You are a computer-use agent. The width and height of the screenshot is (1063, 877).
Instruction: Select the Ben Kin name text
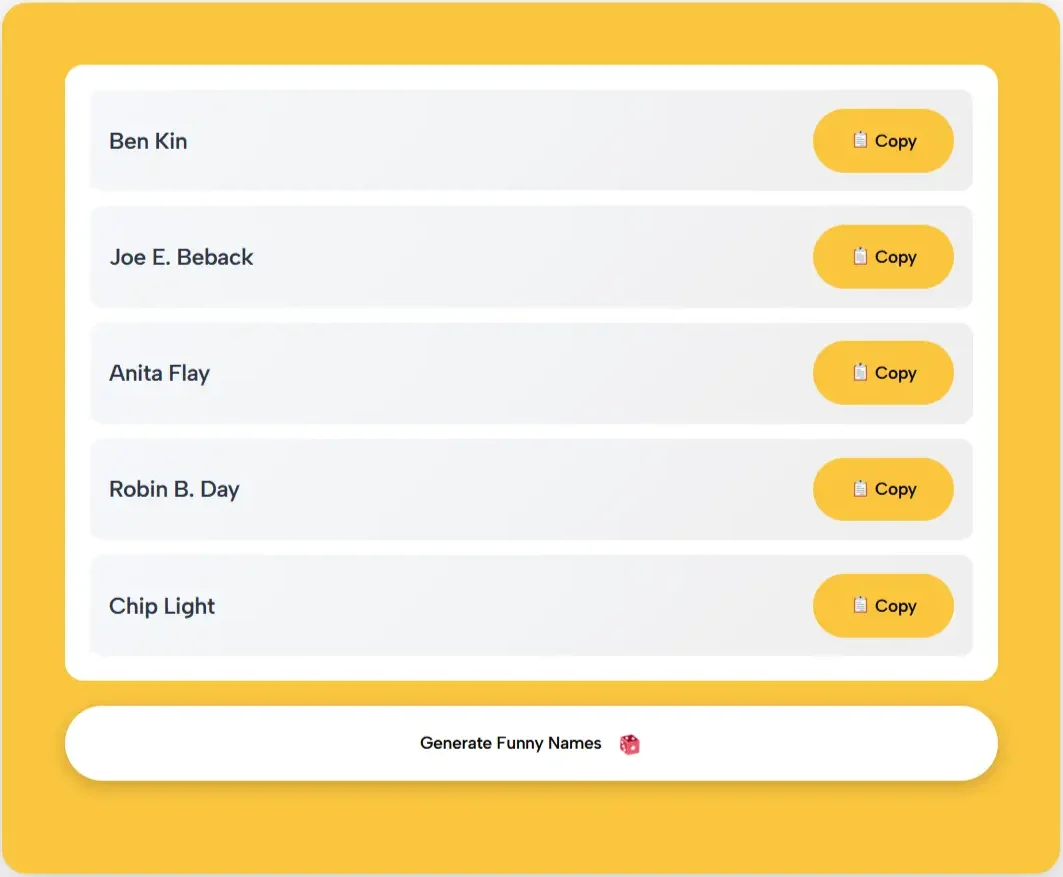pos(148,141)
